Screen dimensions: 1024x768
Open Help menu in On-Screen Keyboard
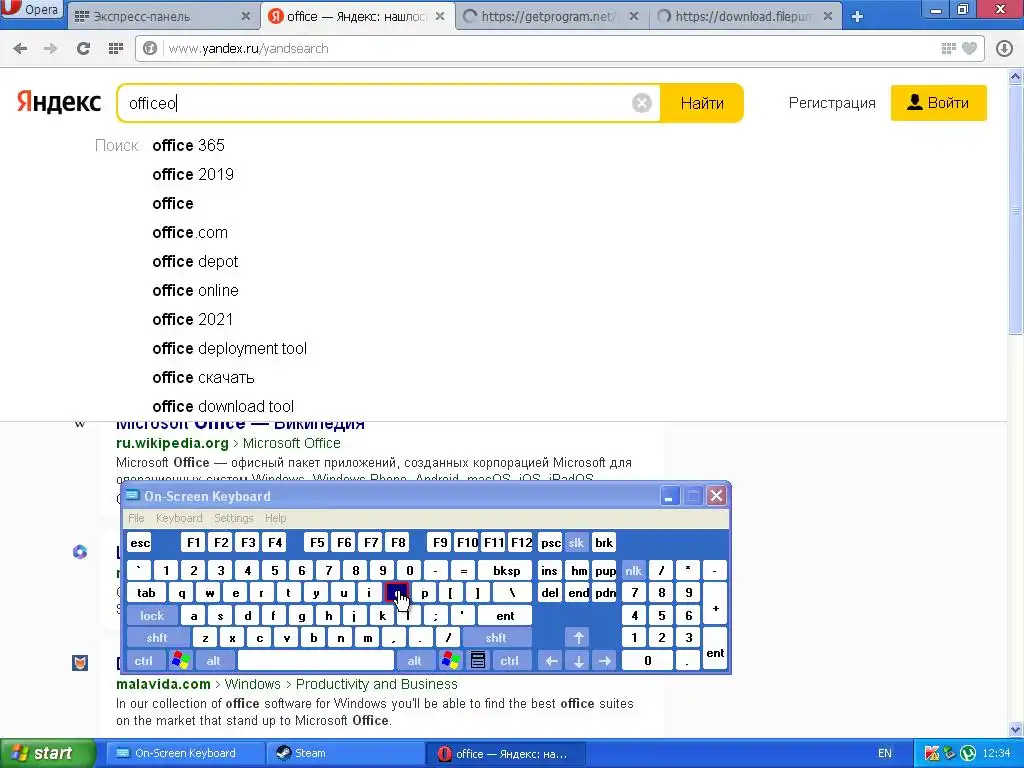[276, 518]
